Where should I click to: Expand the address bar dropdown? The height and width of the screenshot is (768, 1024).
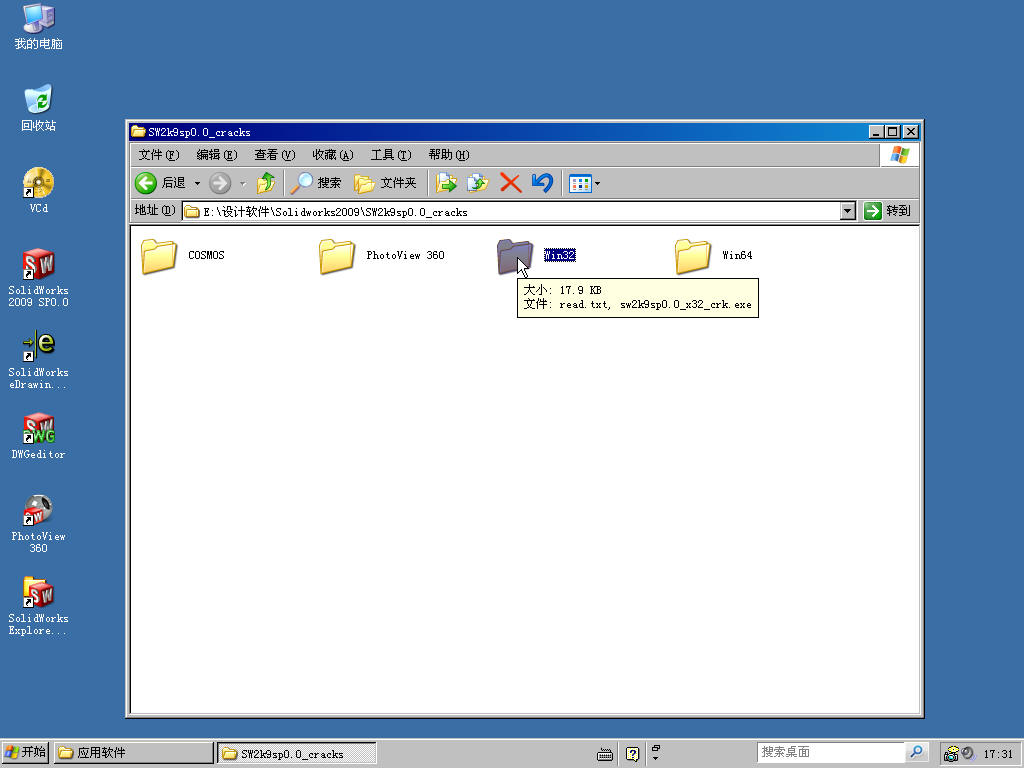click(x=848, y=211)
